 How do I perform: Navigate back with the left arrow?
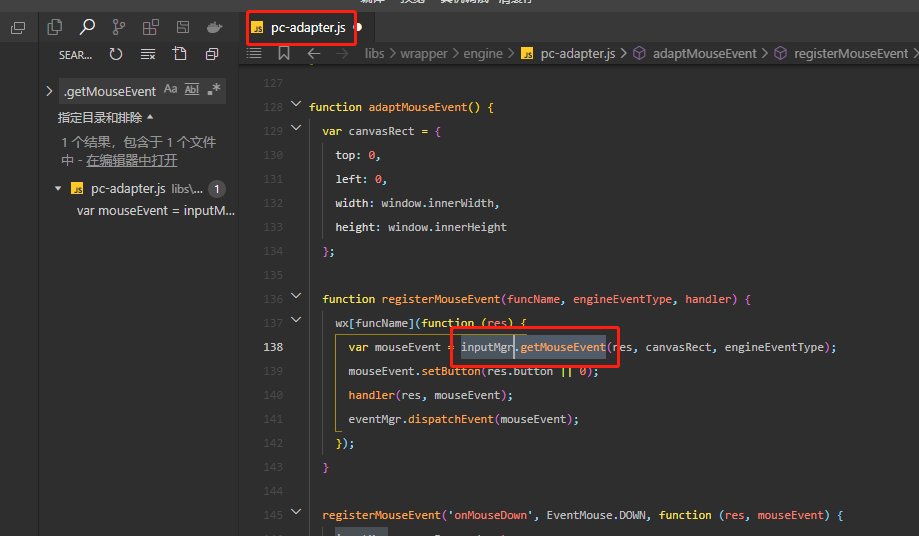click(314, 54)
